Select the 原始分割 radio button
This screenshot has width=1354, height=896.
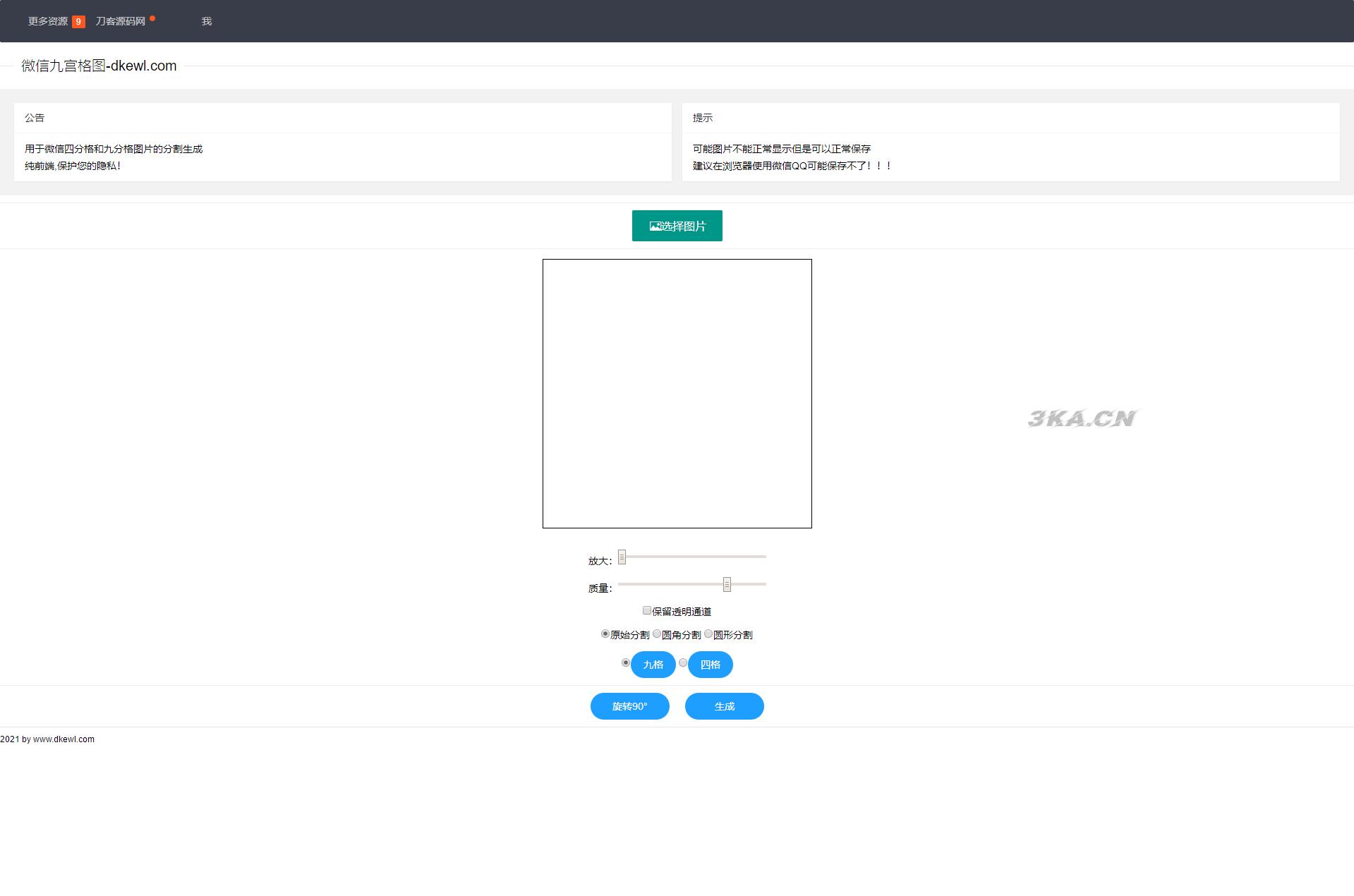pyautogui.click(x=605, y=634)
